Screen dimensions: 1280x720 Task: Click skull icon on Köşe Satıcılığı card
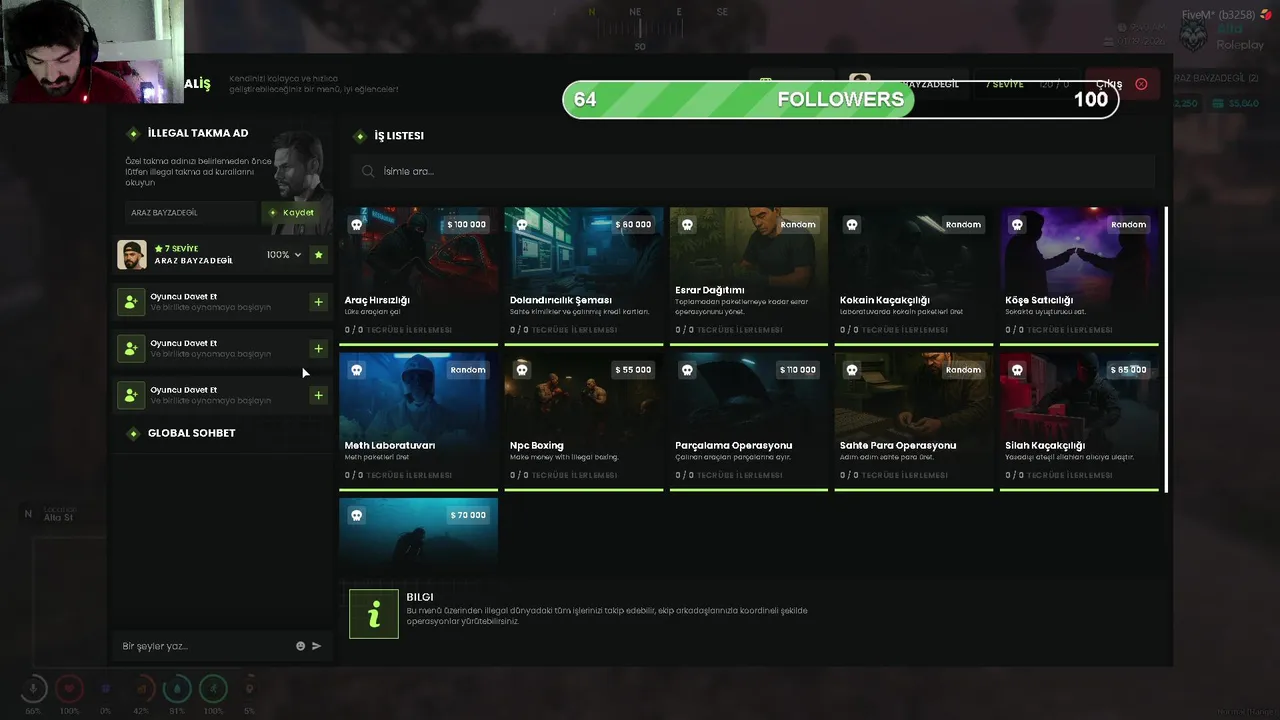pos(1017,225)
